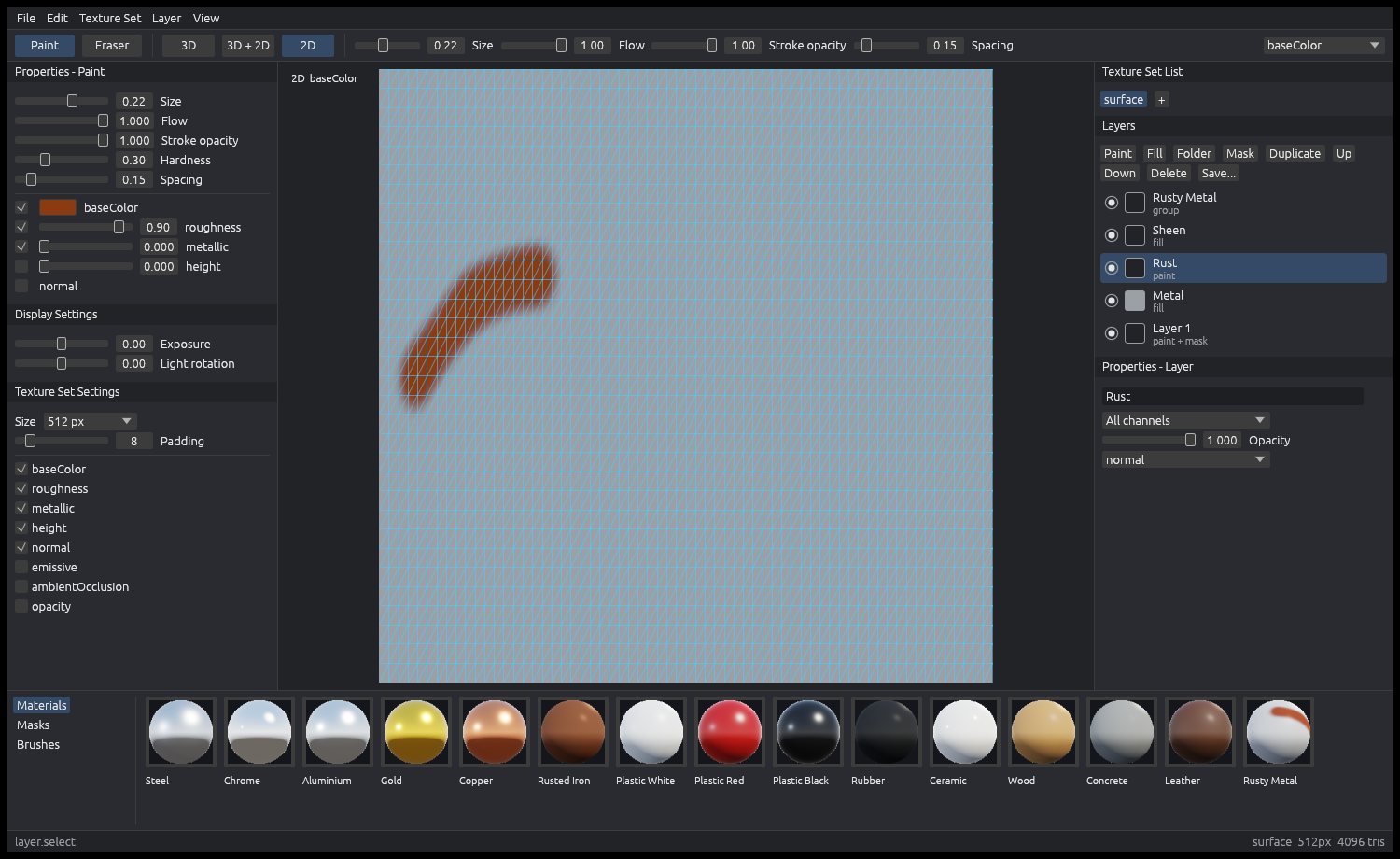The image size is (1400, 859).
Task: Select the Steel material sphere
Action: tap(181, 732)
